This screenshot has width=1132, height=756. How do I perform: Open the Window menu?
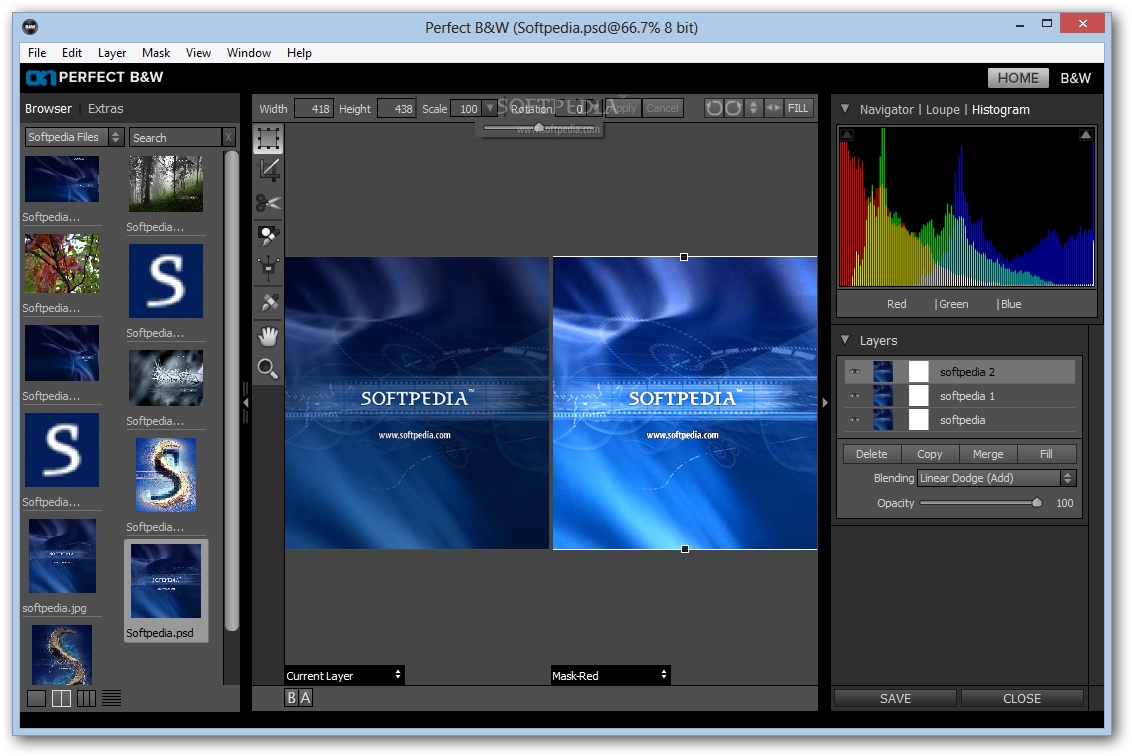[248, 53]
